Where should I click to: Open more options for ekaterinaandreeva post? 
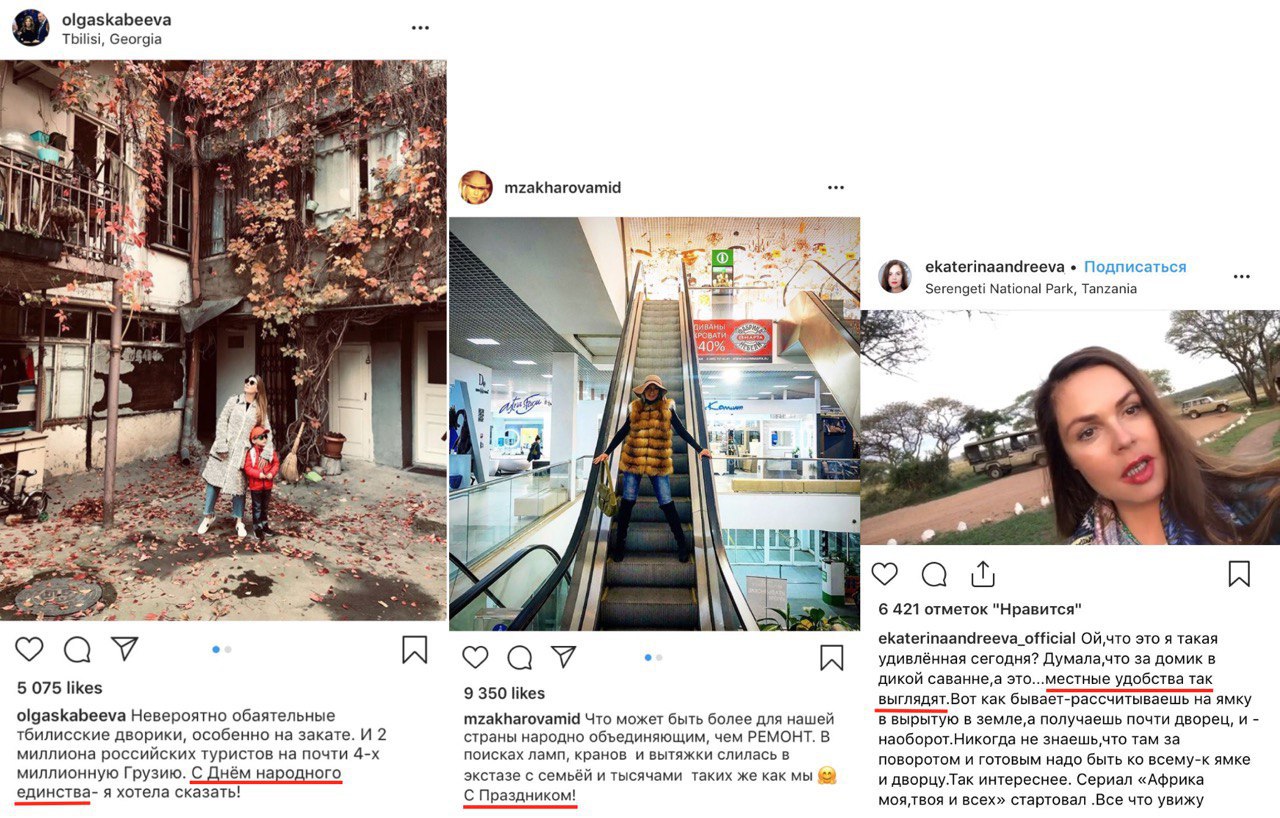[x=1242, y=277]
